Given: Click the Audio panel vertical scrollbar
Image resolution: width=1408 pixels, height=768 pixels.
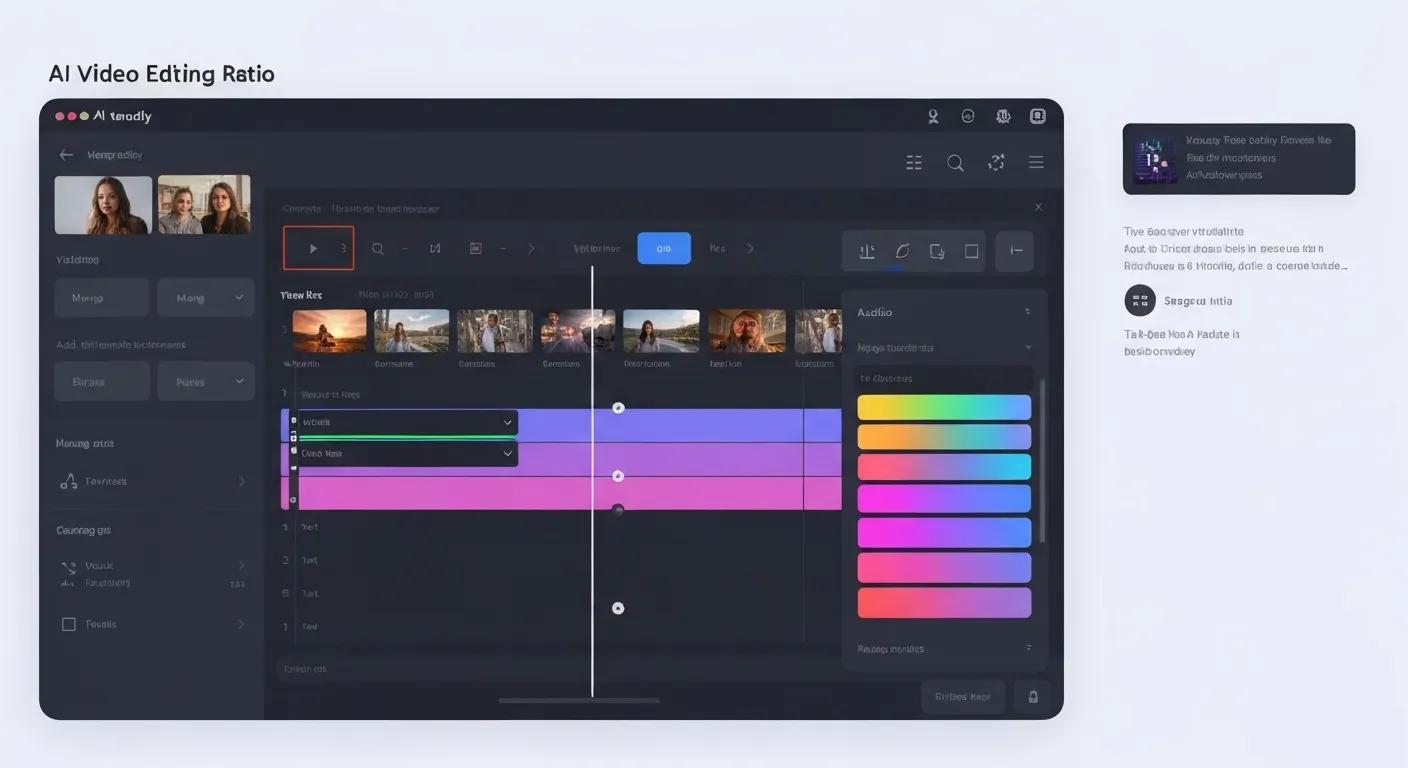Looking at the screenshot, I should point(1041,462).
